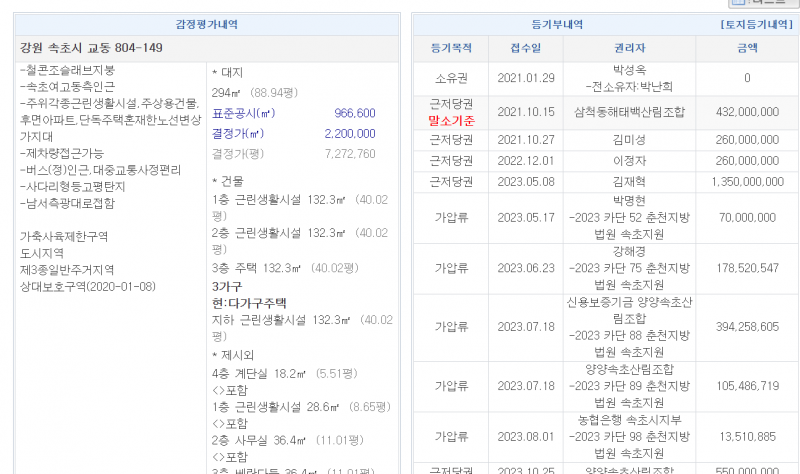Click the 표준공시(㎡) label
This screenshot has height=474, width=800.
pyautogui.click(x=243, y=113)
